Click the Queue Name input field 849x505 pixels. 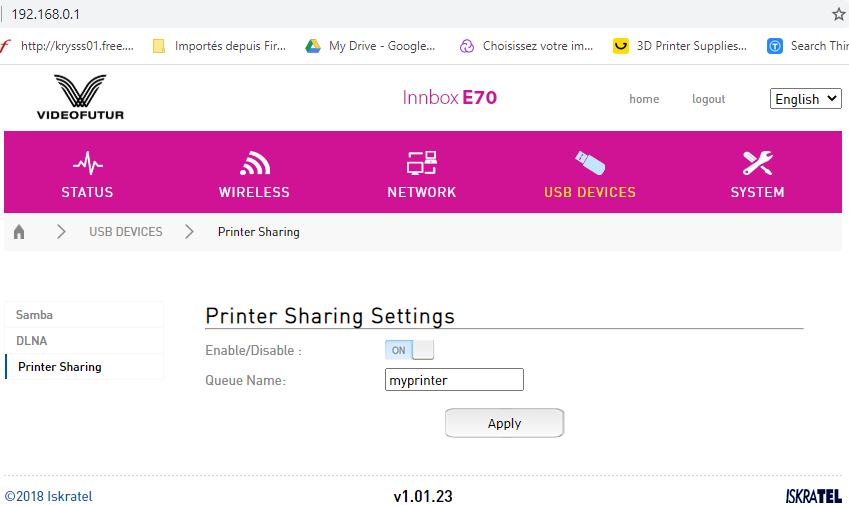tap(454, 380)
